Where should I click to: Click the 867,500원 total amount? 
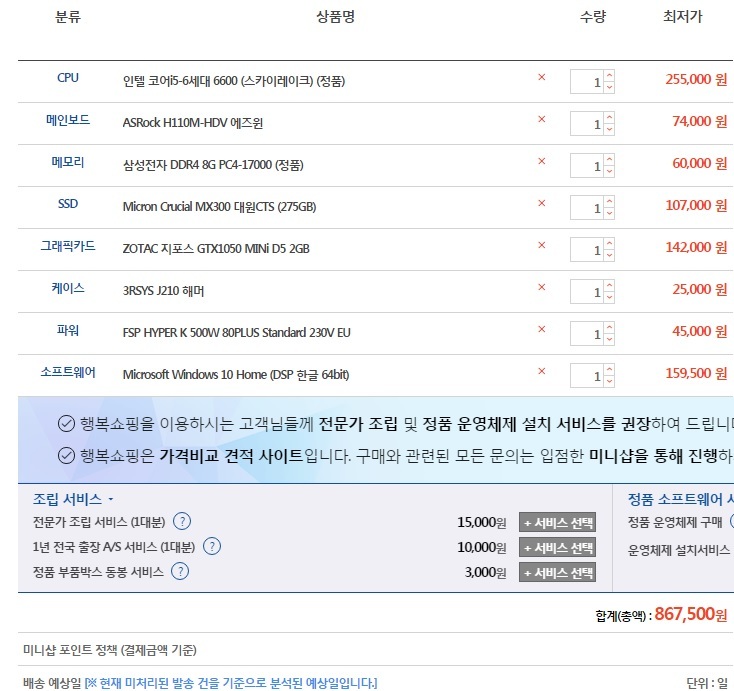point(691,614)
